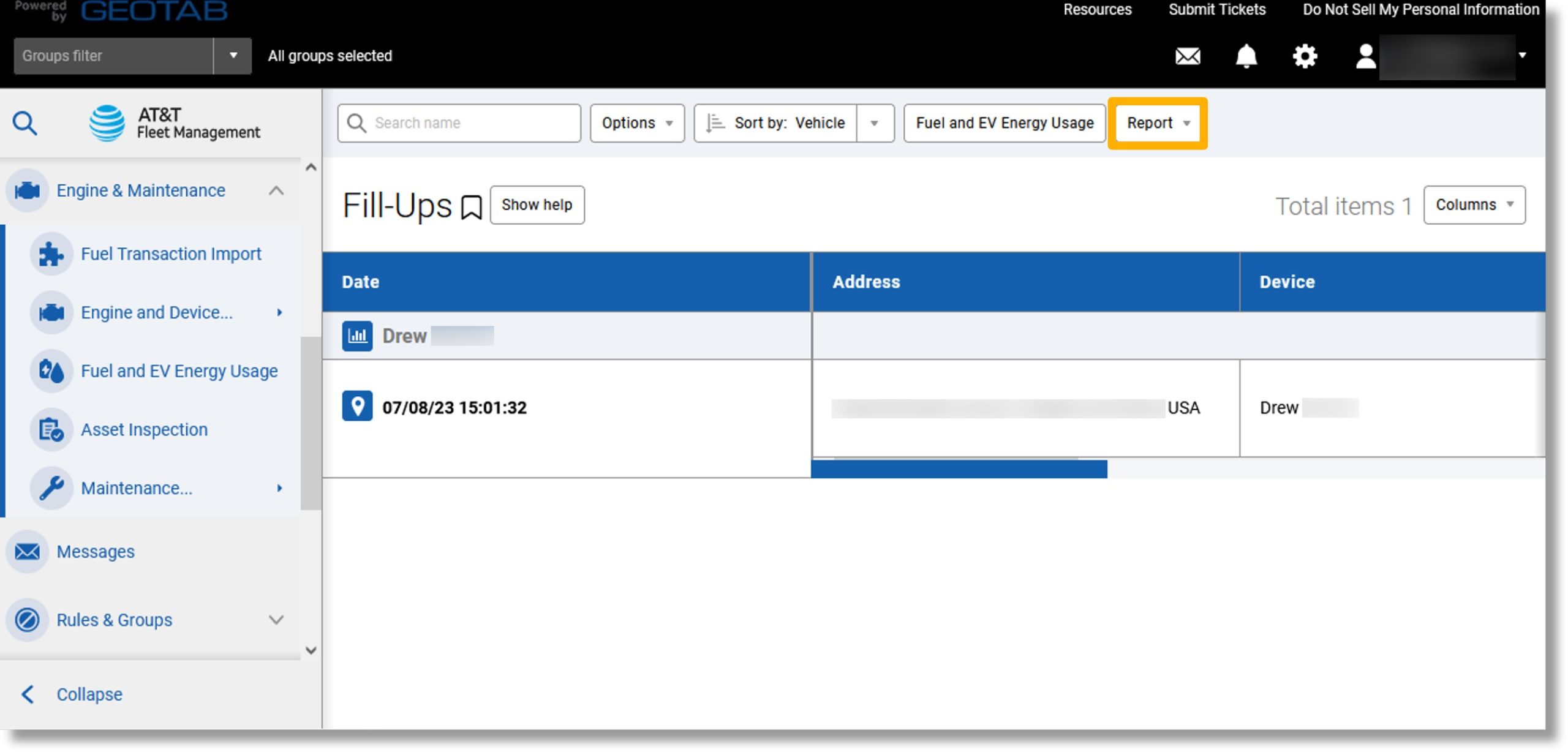Click the Engine and Device engine icon
The width and height of the screenshot is (1568, 752).
[51, 313]
